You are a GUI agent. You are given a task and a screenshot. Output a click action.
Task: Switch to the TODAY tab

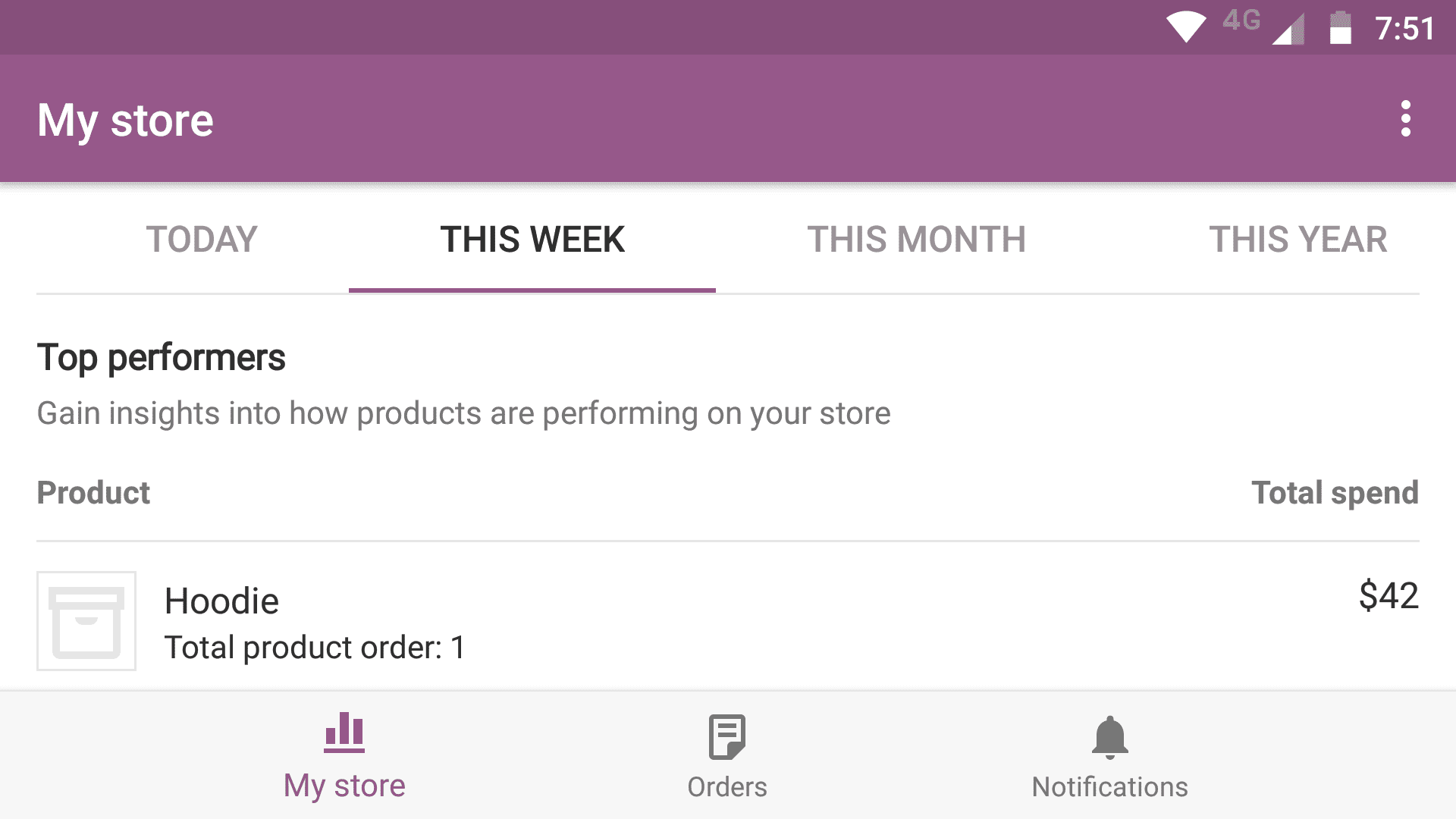click(x=202, y=240)
